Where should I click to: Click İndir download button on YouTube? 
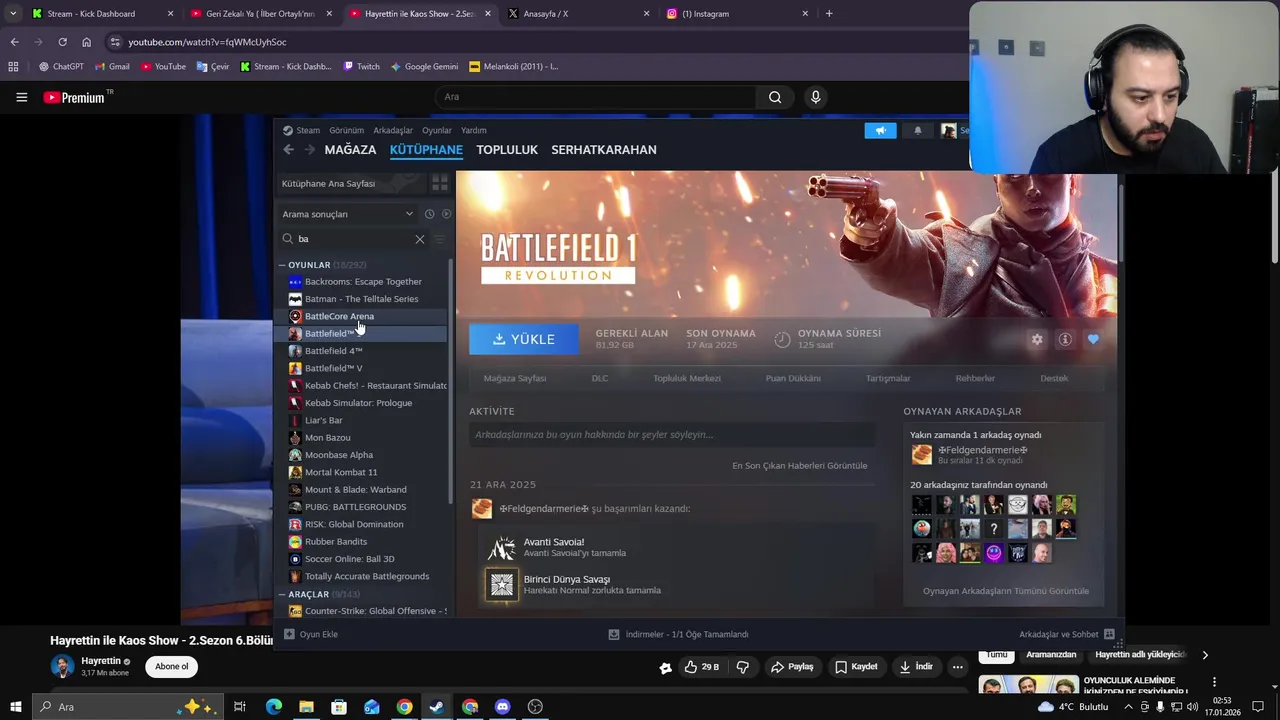point(916,667)
